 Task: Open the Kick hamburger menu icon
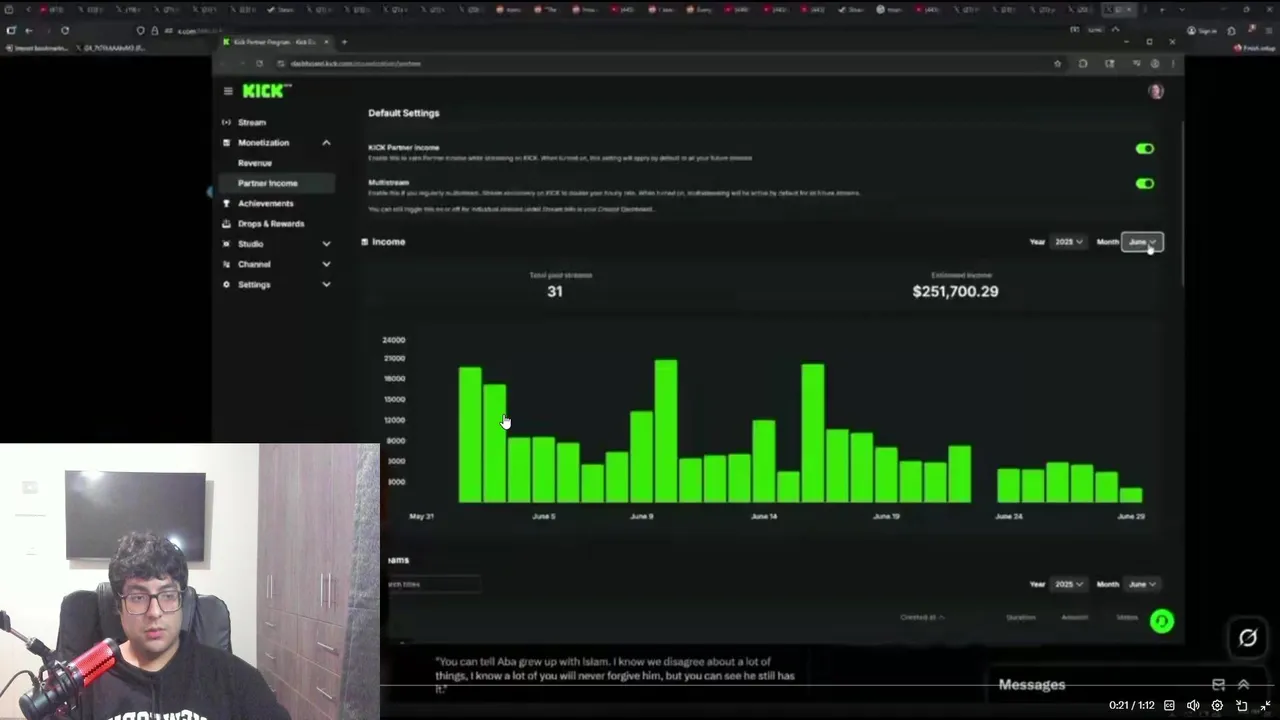pos(228,91)
